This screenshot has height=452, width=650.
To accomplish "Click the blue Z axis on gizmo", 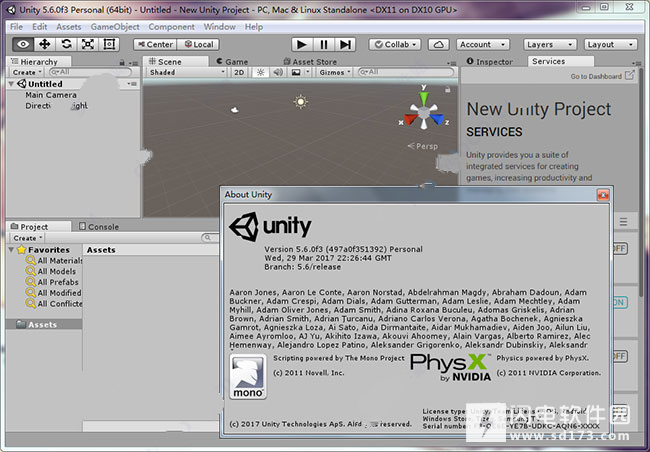I will 439,120.
